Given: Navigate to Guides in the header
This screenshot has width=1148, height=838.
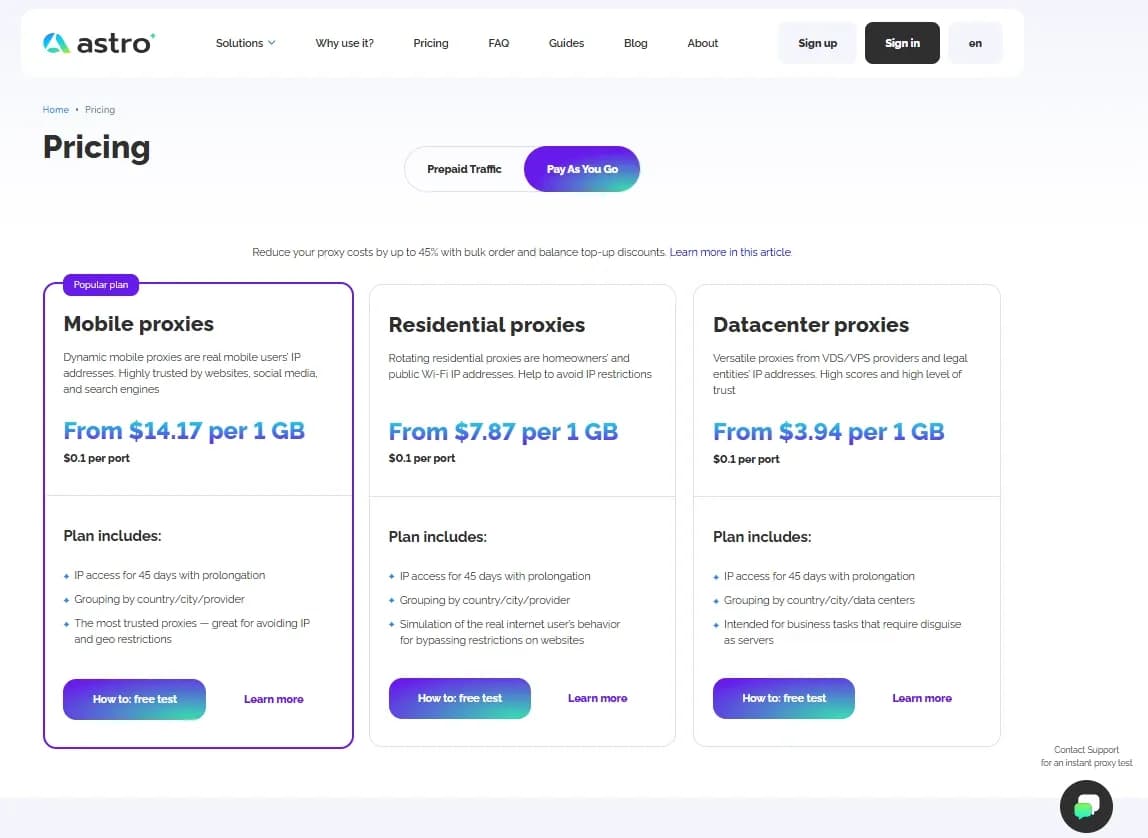Looking at the screenshot, I should pos(566,43).
